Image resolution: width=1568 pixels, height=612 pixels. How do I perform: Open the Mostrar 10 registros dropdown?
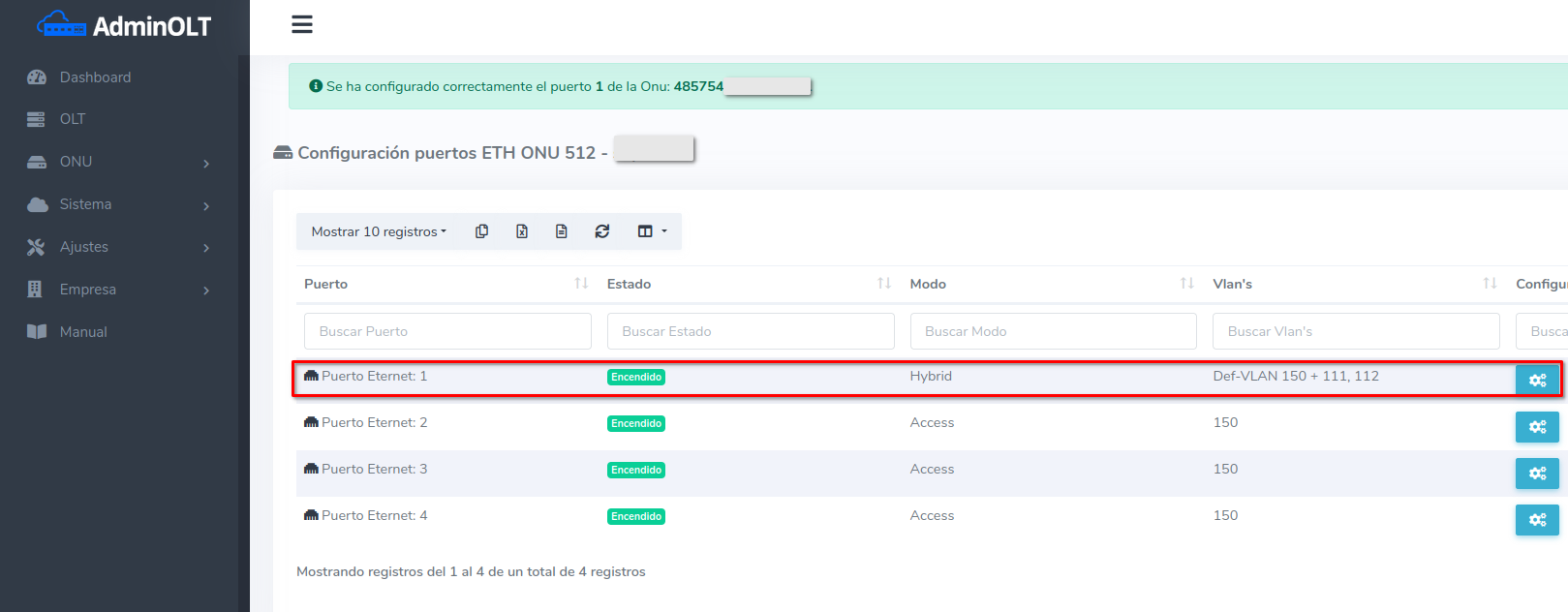[x=379, y=231]
